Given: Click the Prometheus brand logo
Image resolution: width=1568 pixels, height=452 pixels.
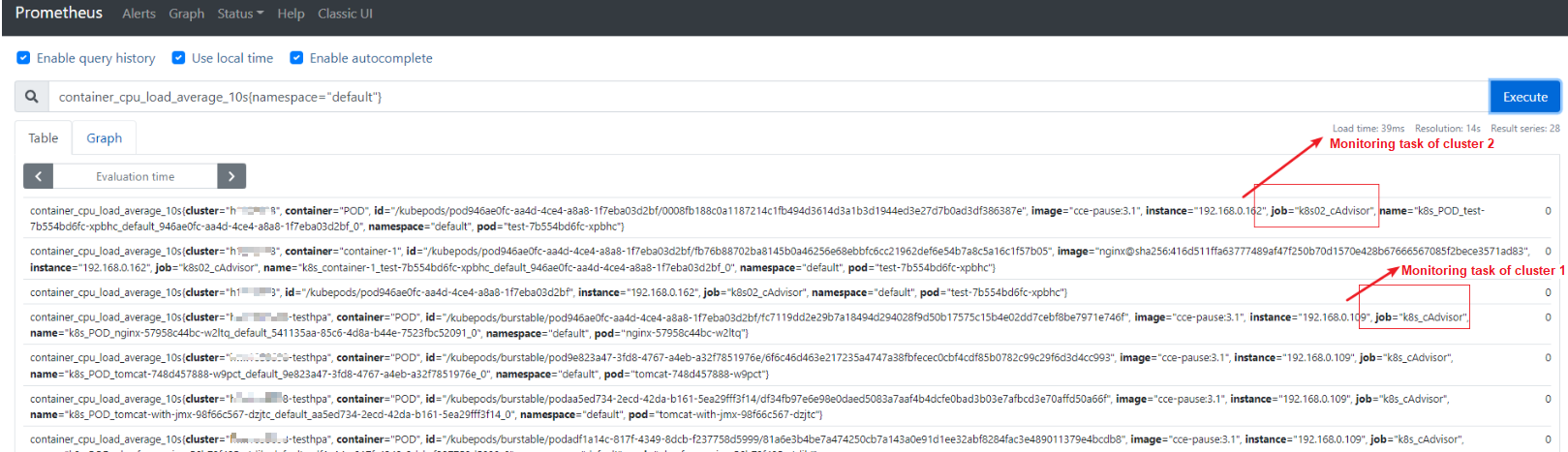Looking at the screenshot, I should (x=58, y=13).
